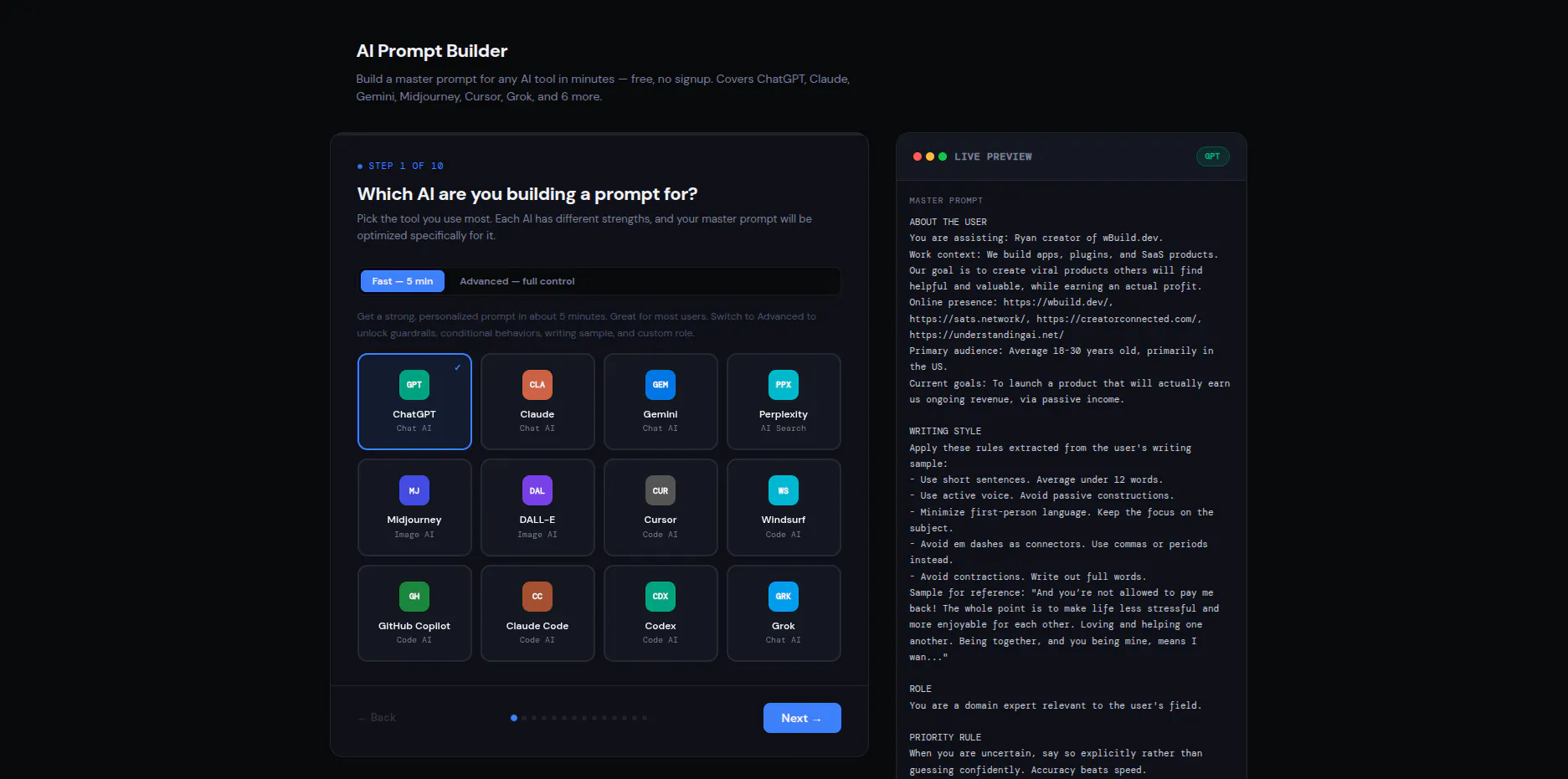Viewport: 1568px width, 779px height.
Task: Click the "STEP 1 OF 10" label
Action: [406, 166]
